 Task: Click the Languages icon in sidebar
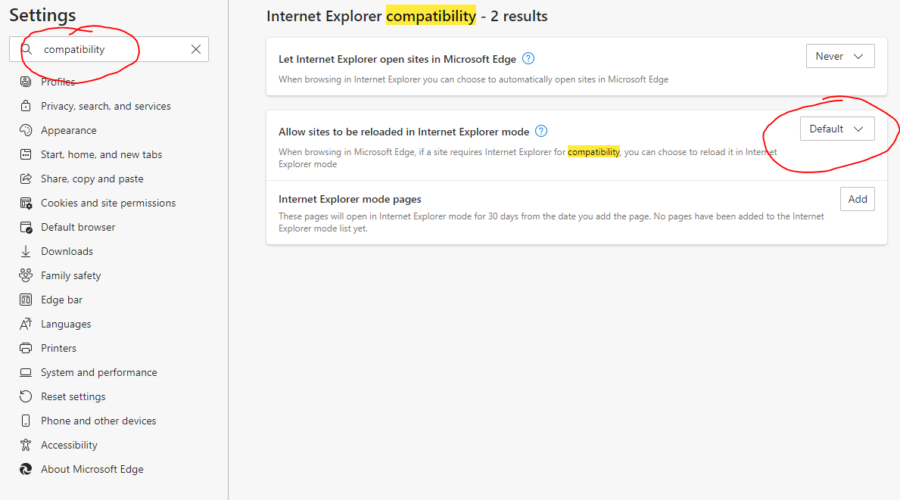click(x=26, y=324)
